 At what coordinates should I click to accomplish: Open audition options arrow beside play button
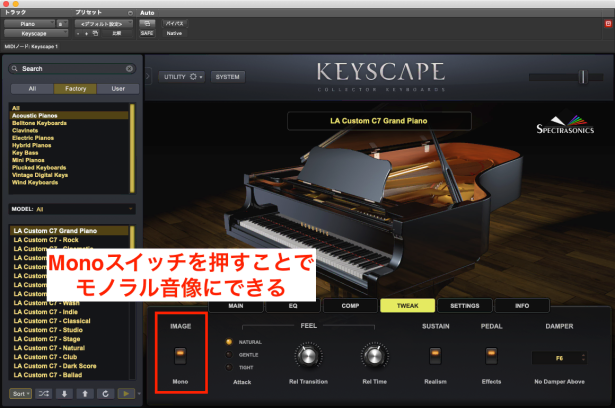click(x=139, y=393)
